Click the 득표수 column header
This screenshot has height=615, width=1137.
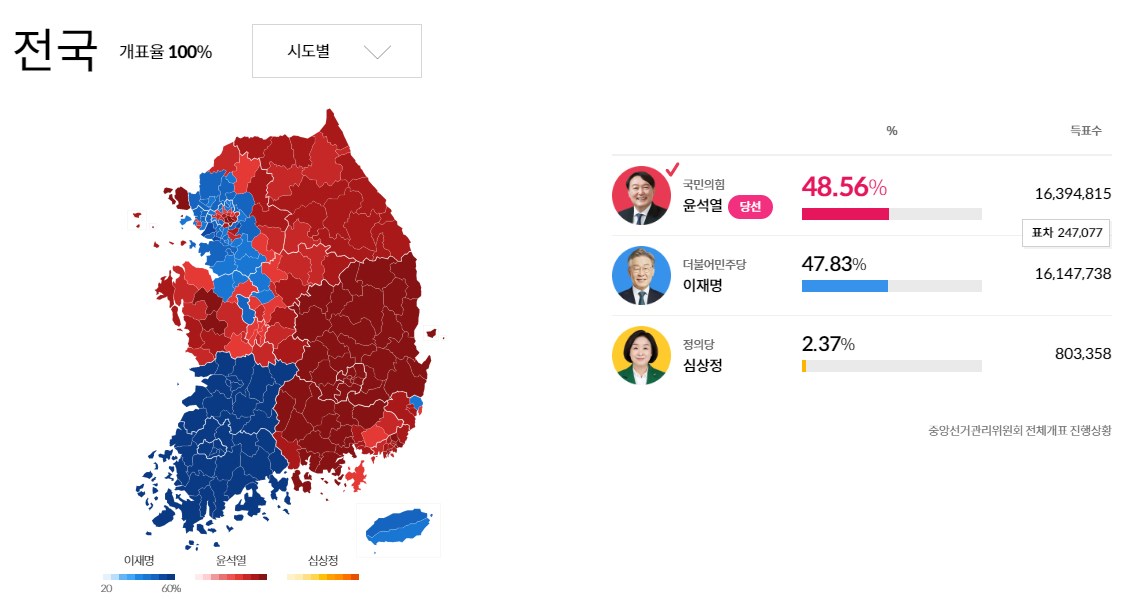coord(1085,131)
